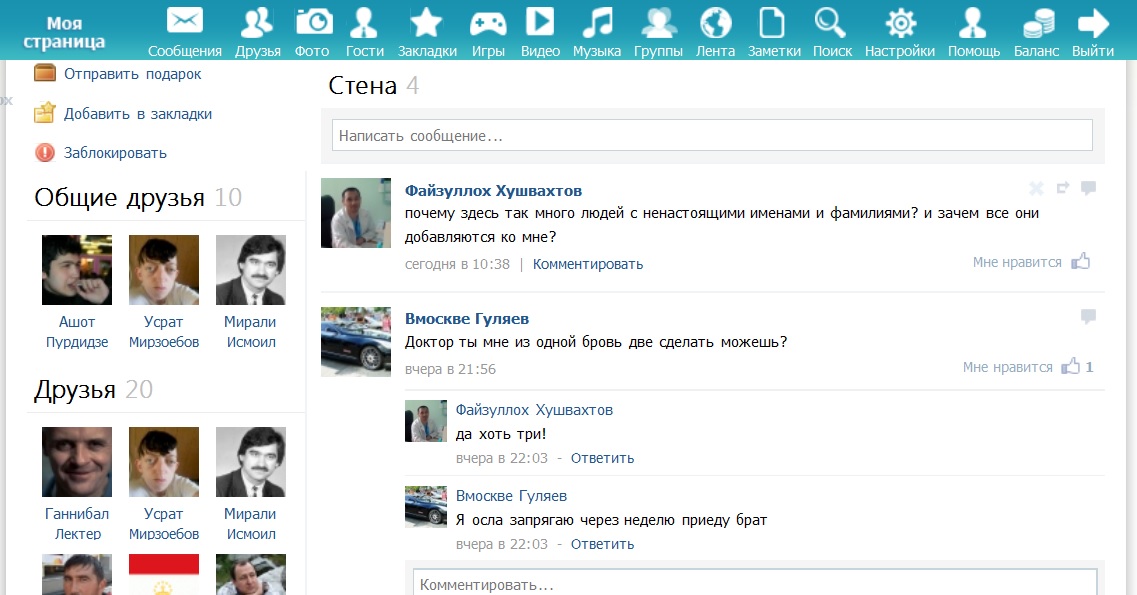Open Гости icon in top bar
Viewport: 1137px width, 595px height.
[x=364, y=22]
